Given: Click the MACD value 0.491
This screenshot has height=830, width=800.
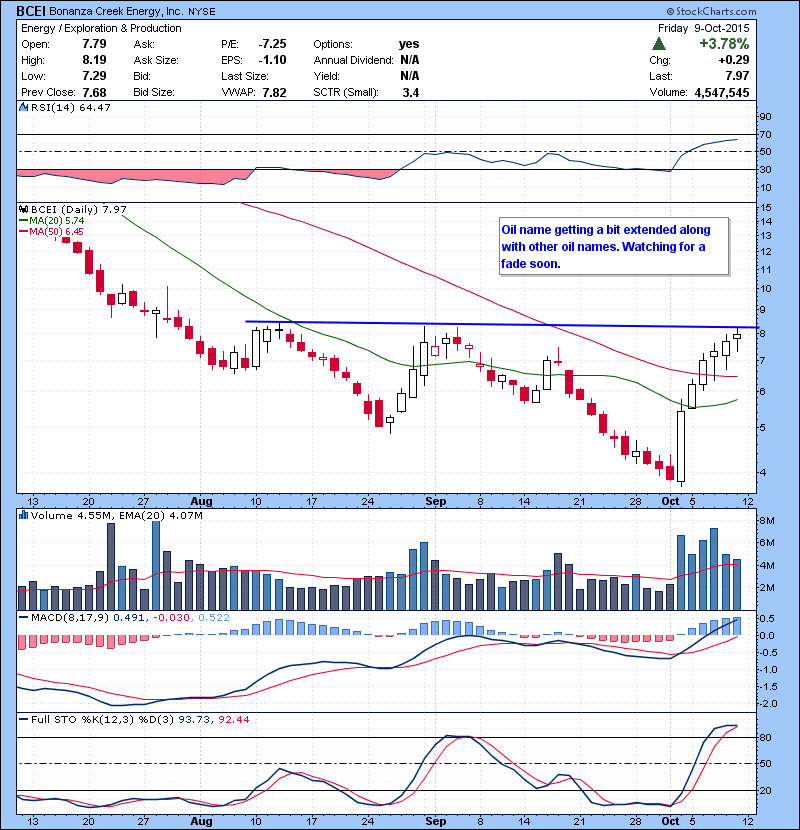Looking at the screenshot, I should point(128,617).
